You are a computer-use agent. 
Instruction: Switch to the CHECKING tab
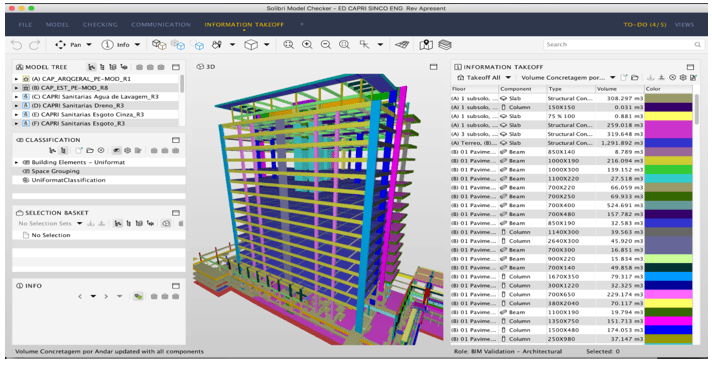point(100,25)
